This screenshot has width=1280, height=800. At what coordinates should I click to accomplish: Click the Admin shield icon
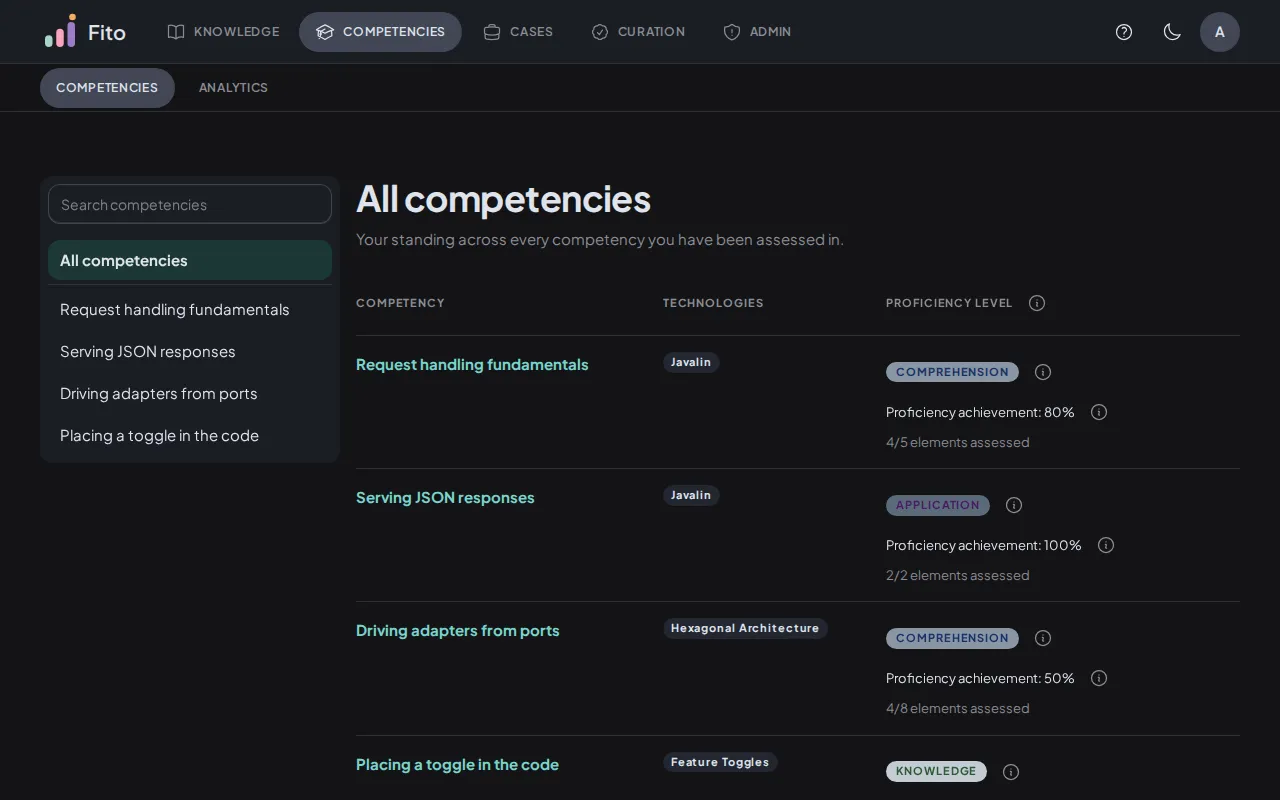click(732, 32)
